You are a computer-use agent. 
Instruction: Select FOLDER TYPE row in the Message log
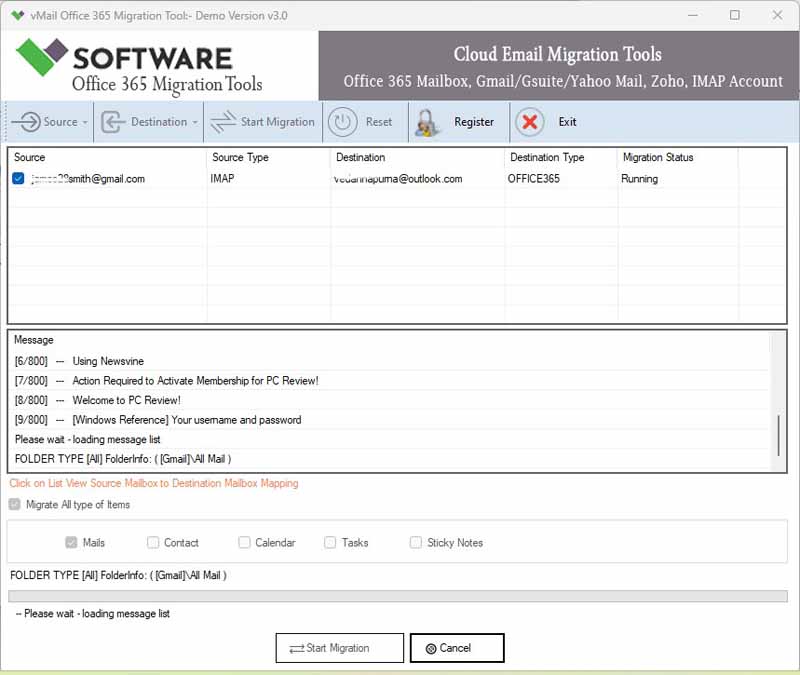tap(390, 459)
